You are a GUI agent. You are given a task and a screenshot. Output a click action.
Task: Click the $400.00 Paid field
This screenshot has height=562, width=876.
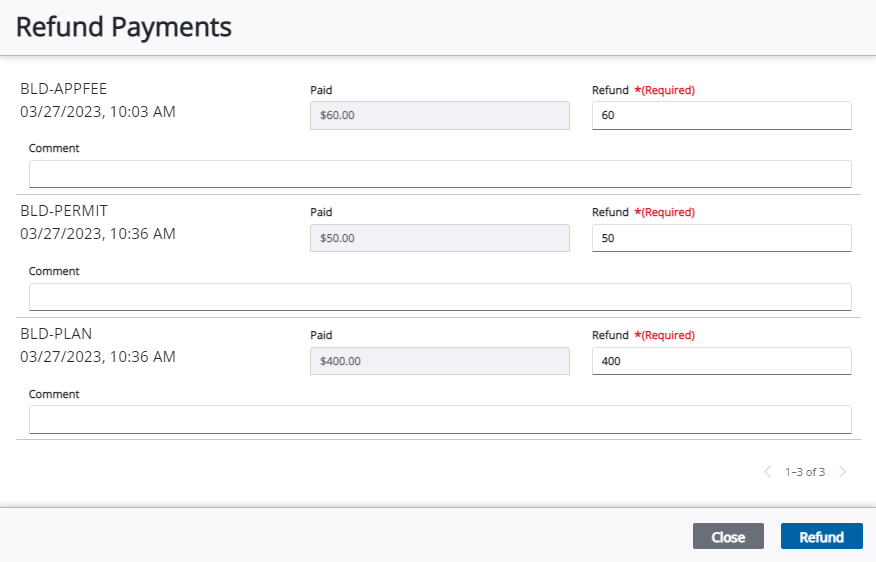(x=439, y=362)
